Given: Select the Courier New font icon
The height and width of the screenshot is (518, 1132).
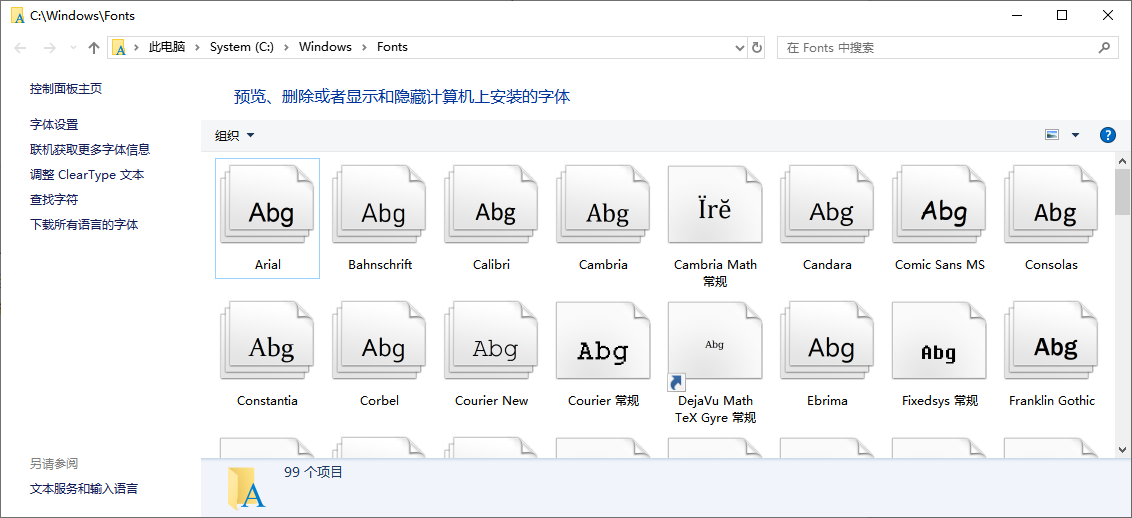Looking at the screenshot, I should 492,341.
